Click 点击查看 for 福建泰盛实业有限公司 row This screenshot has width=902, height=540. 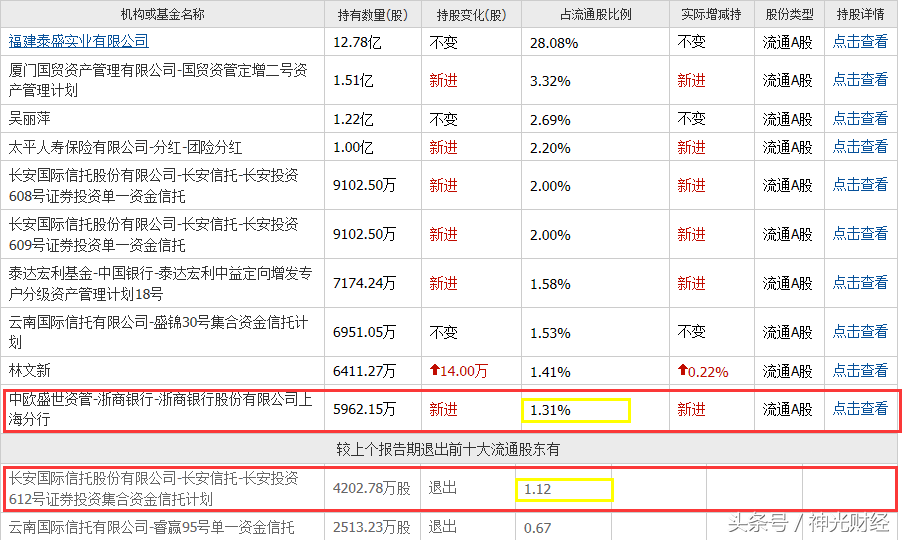(860, 41)
